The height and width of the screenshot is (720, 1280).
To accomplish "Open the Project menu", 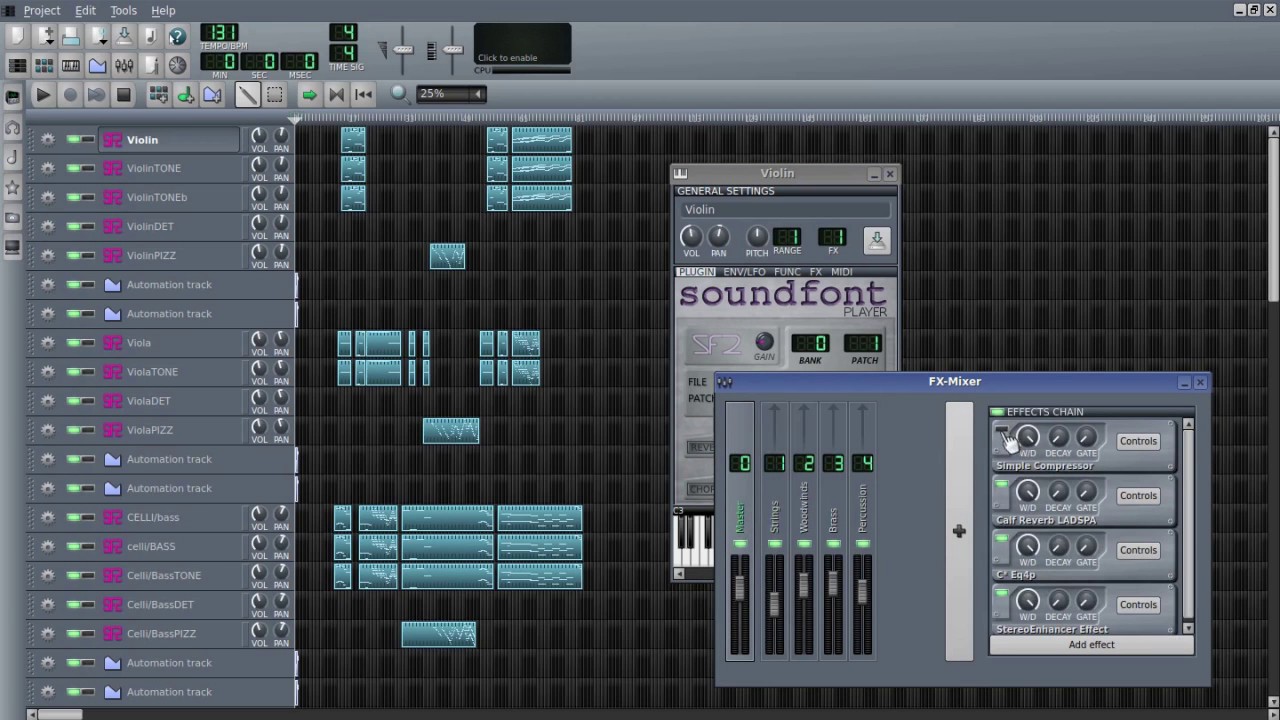I will coord(42,10).
